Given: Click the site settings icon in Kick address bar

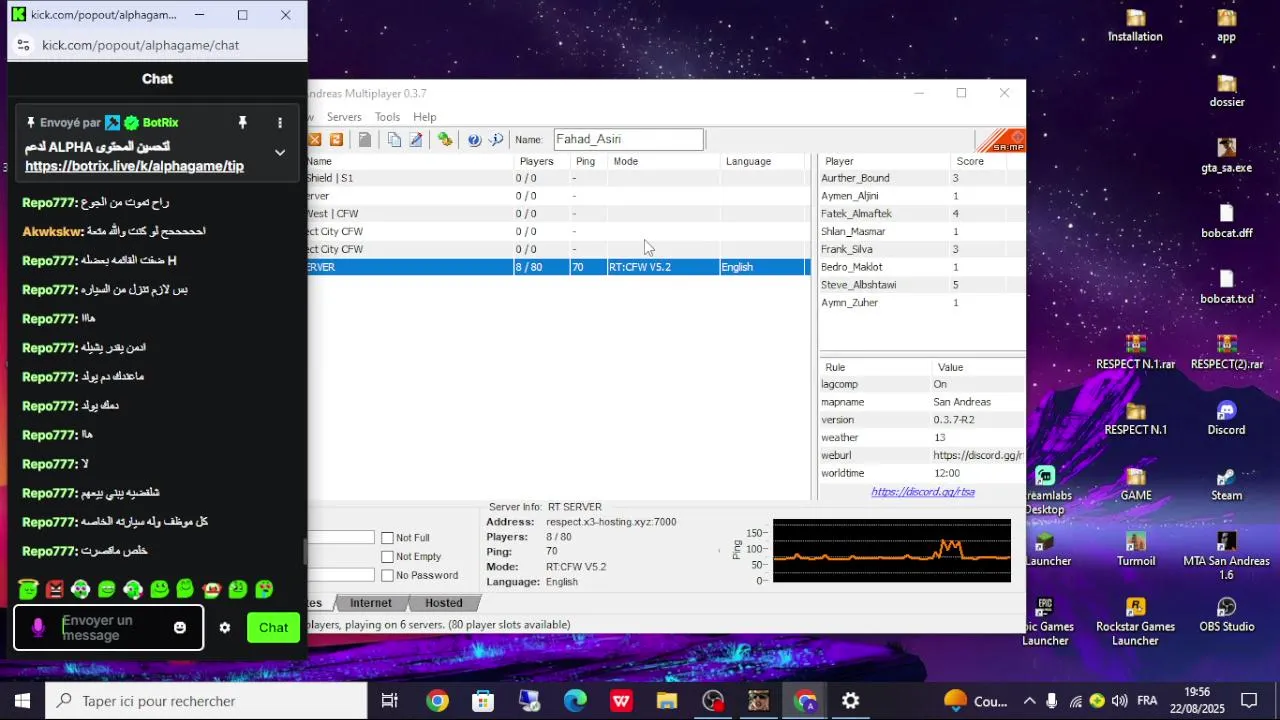Looking at the screenshot, I should [24, 45].
